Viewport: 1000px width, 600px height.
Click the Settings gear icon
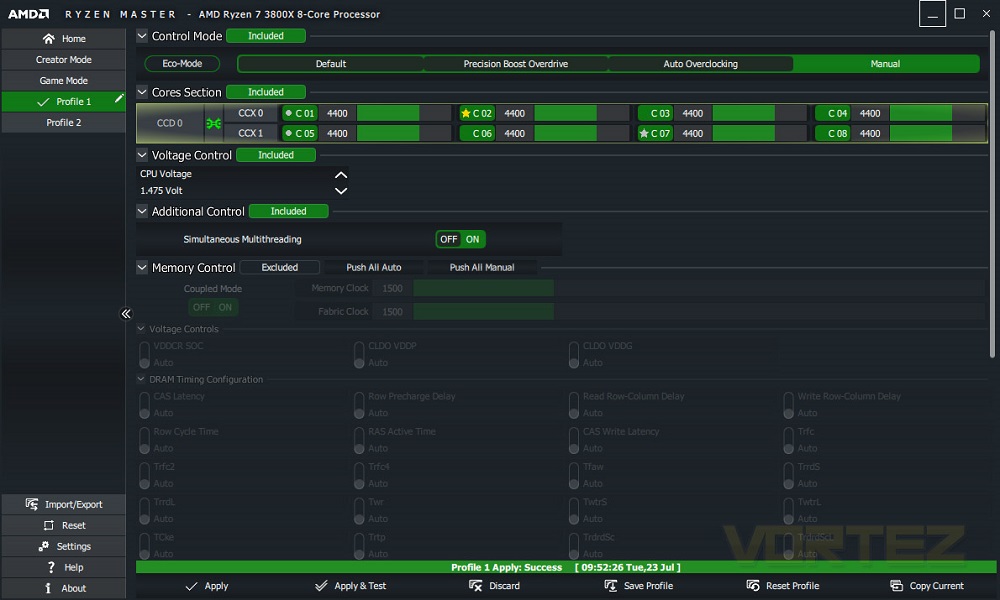point(43,546)
